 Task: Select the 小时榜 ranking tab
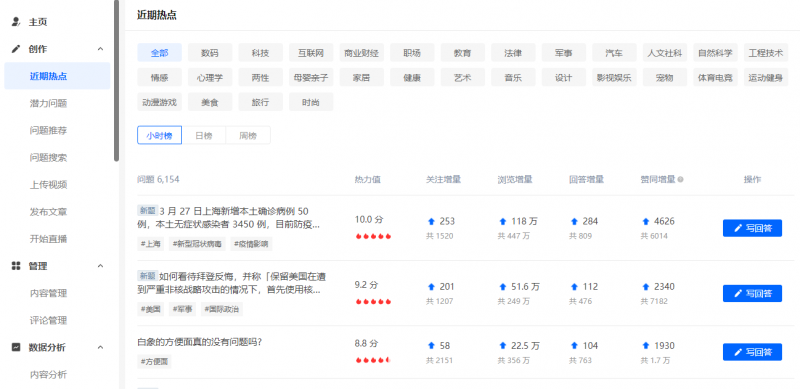[x=159, y=135]
